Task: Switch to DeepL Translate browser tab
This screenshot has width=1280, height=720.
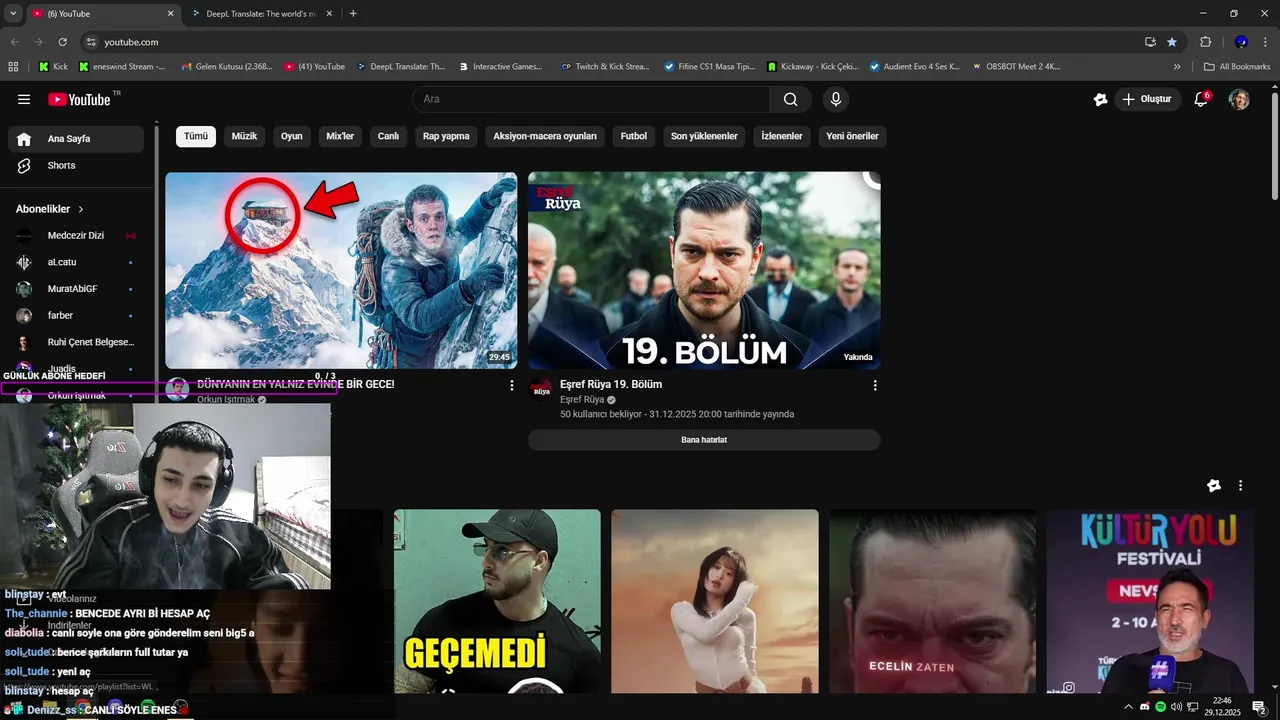Action: [x=260, y=14]
